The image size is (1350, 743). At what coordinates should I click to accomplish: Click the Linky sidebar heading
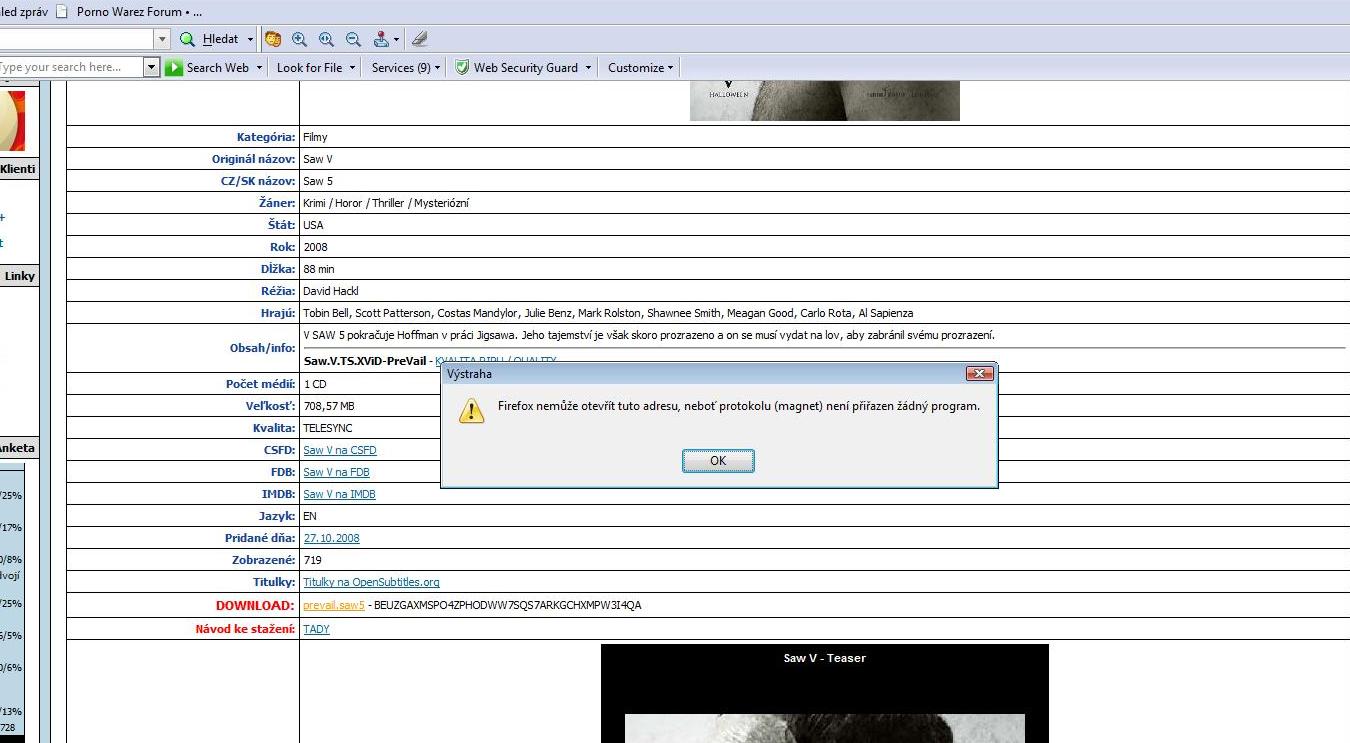[x=19, y=276]
